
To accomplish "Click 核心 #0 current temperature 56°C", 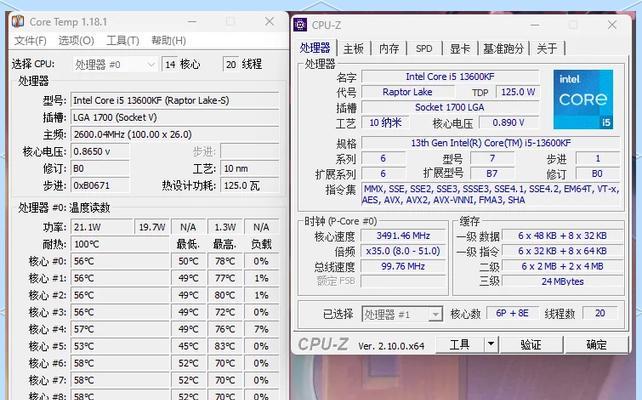I will [x=120, y=261].
